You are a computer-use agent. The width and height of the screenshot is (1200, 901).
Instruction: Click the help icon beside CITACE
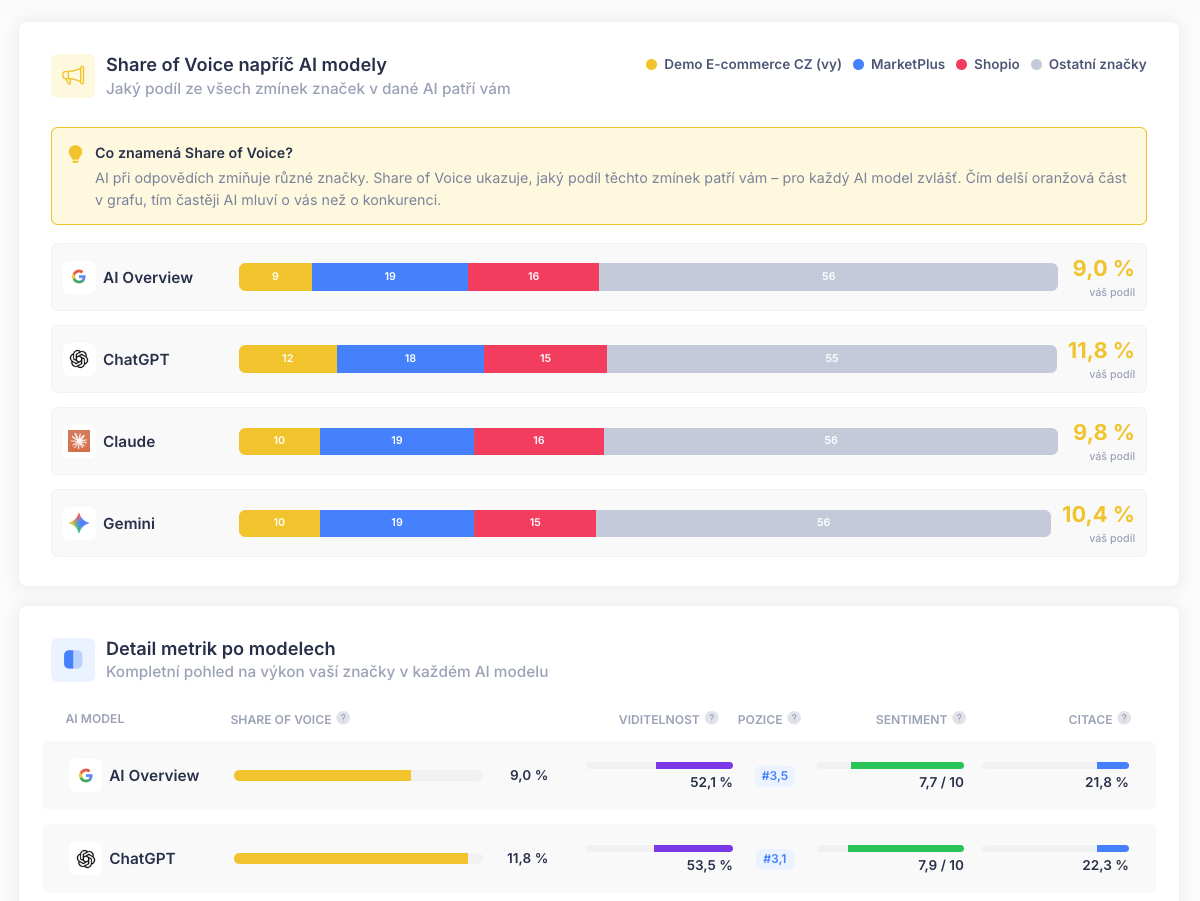(1125, 718)
